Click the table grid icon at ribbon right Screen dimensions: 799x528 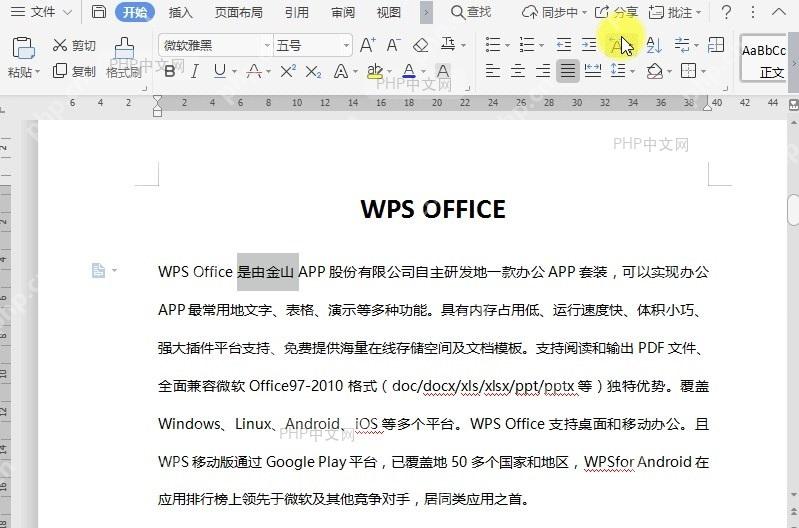click(716, 45)
